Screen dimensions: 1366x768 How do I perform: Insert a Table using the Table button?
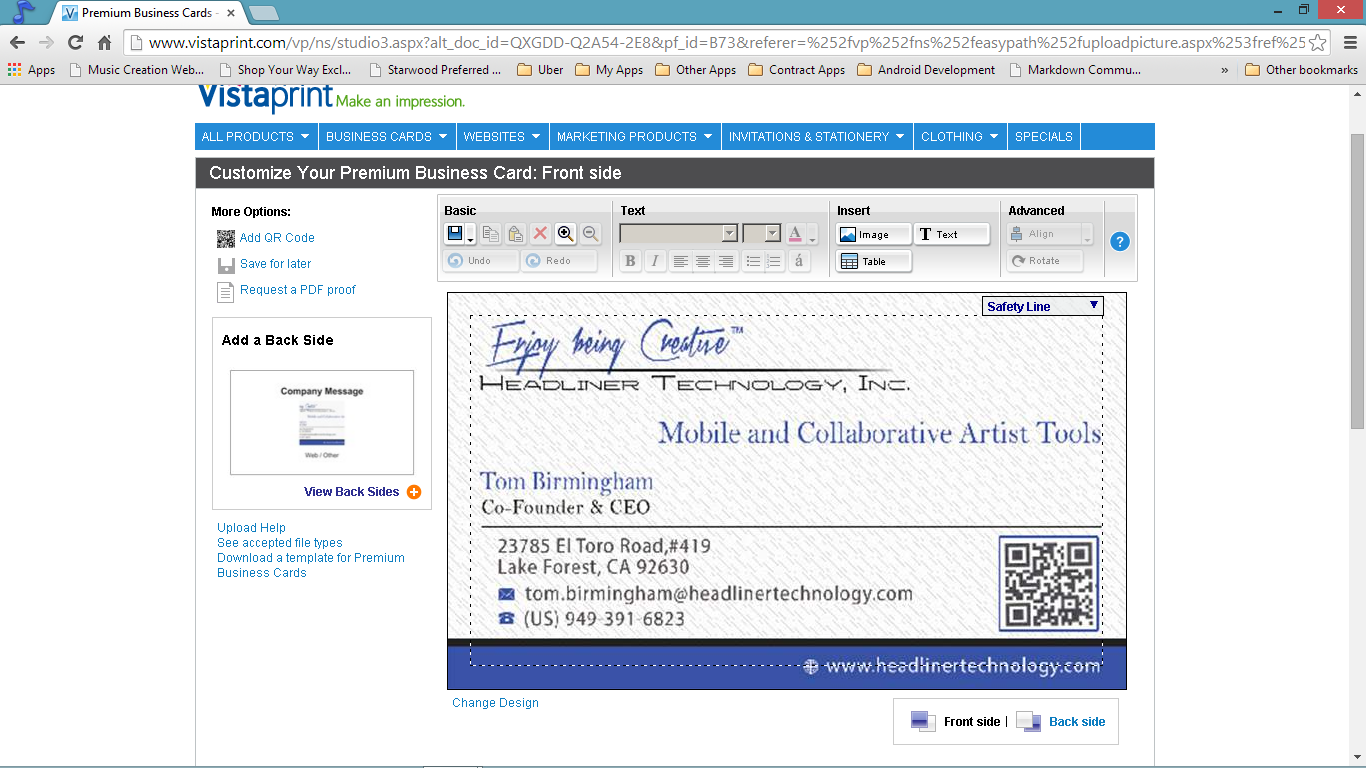point(873,261)
